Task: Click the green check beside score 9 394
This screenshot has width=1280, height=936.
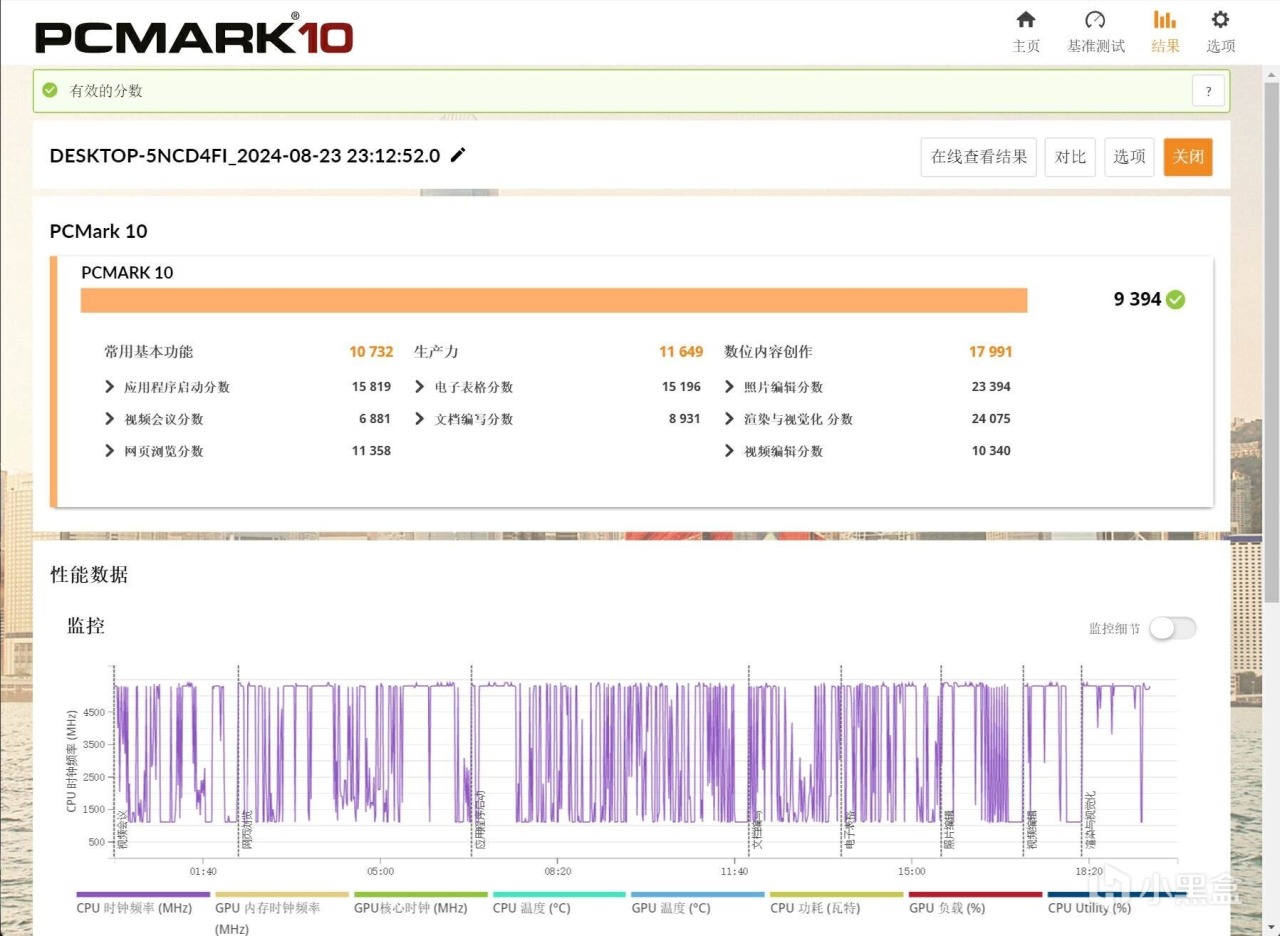Action: tap(1176, 299)
